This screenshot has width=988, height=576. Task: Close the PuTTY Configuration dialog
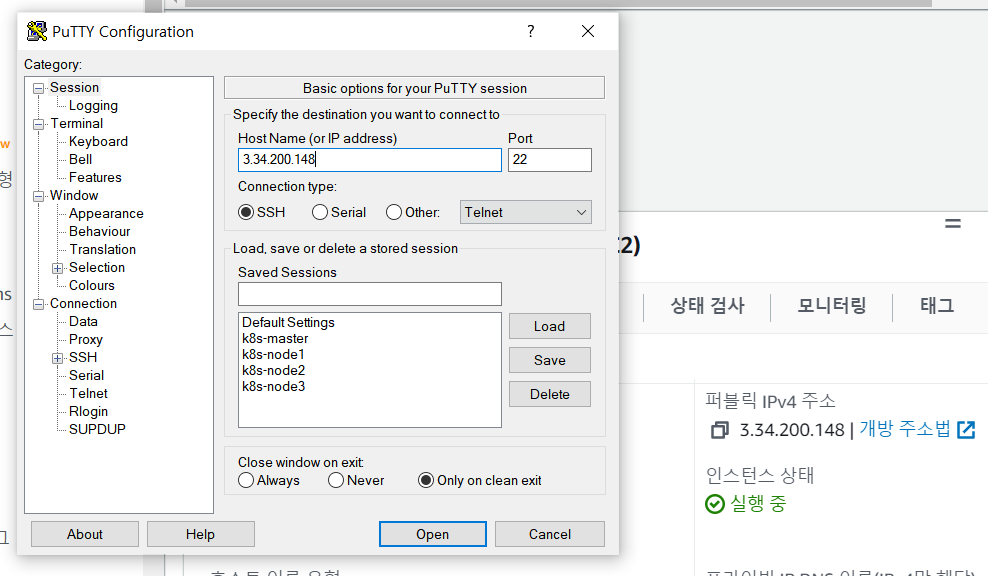click(588, 31)
